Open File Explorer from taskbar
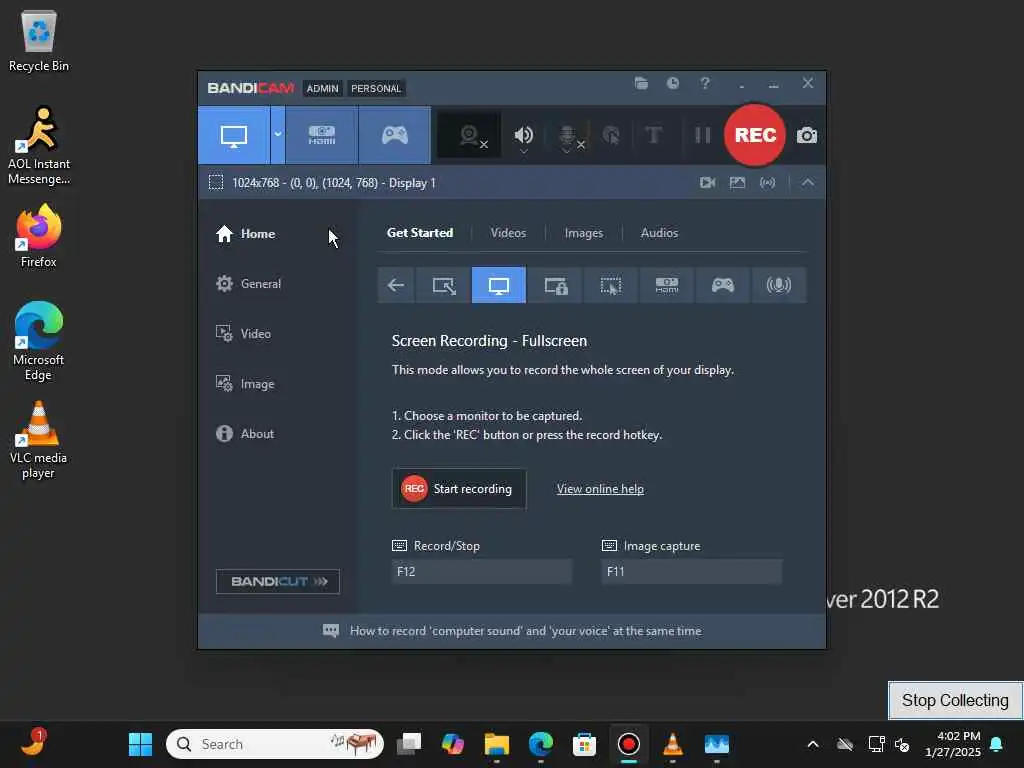The image size is (1024, 768). click(x=496, y=744)
